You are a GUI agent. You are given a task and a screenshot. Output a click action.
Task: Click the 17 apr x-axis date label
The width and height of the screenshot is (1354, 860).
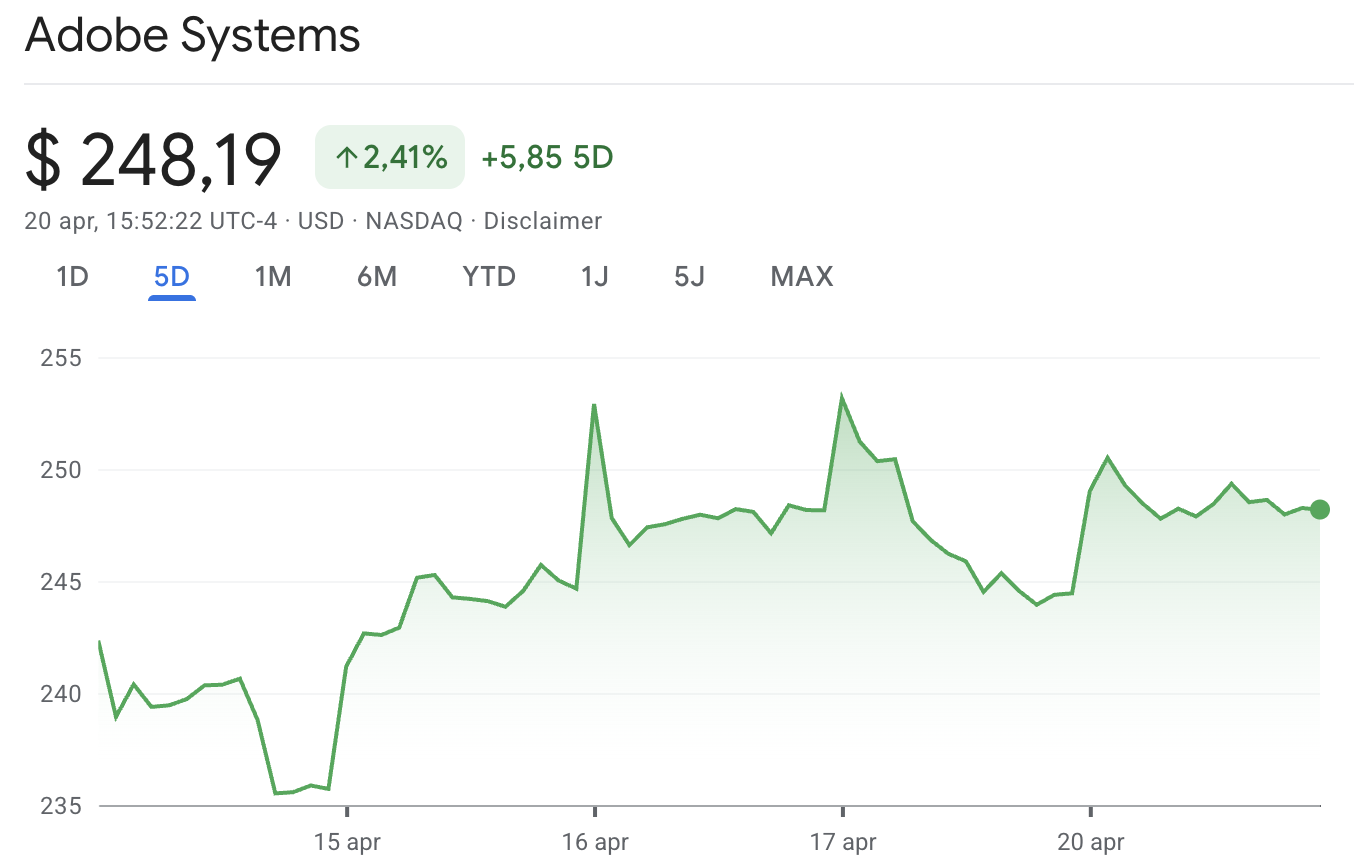tap(843, 842)
